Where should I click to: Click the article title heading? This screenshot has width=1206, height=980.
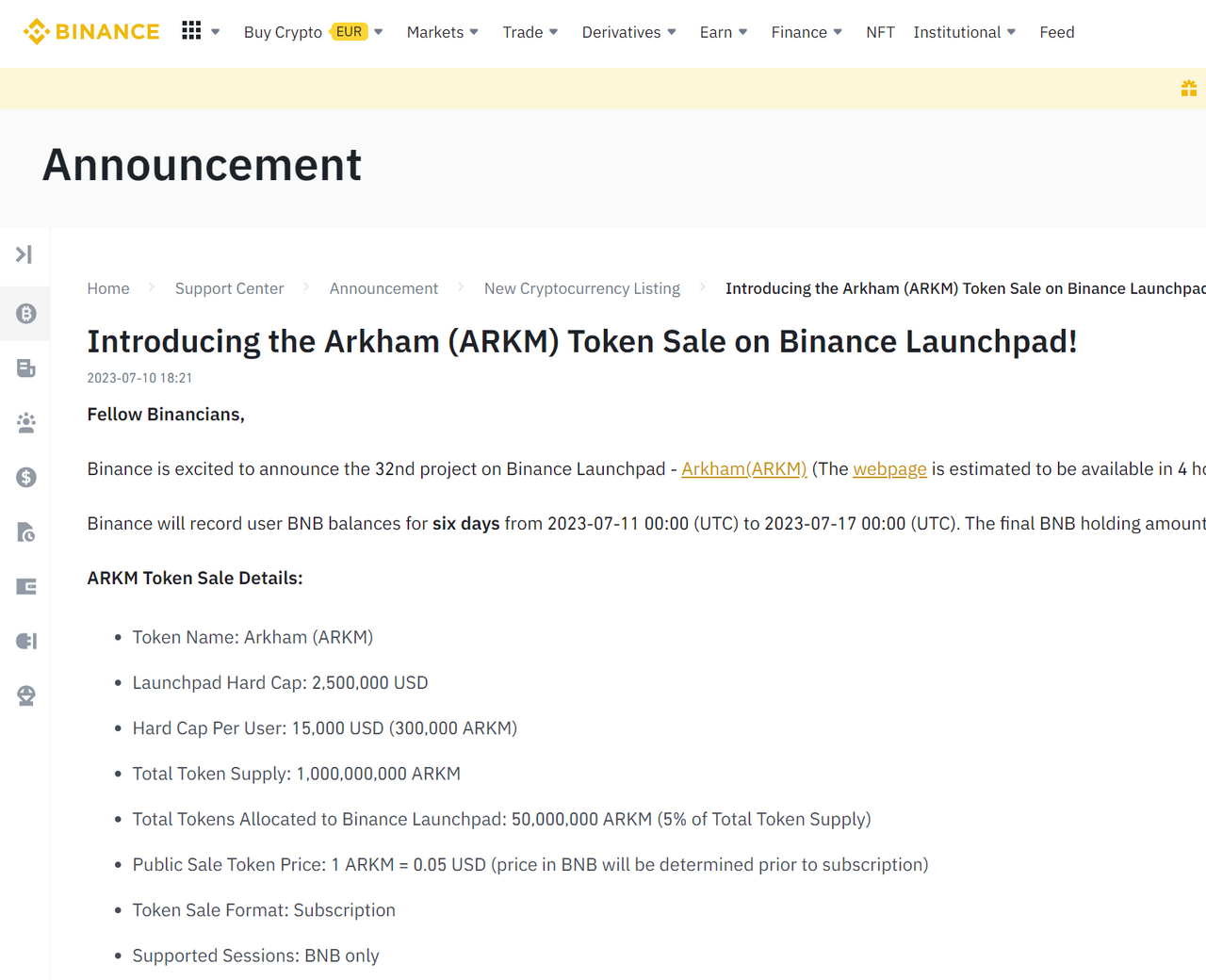tap(582, 341)
